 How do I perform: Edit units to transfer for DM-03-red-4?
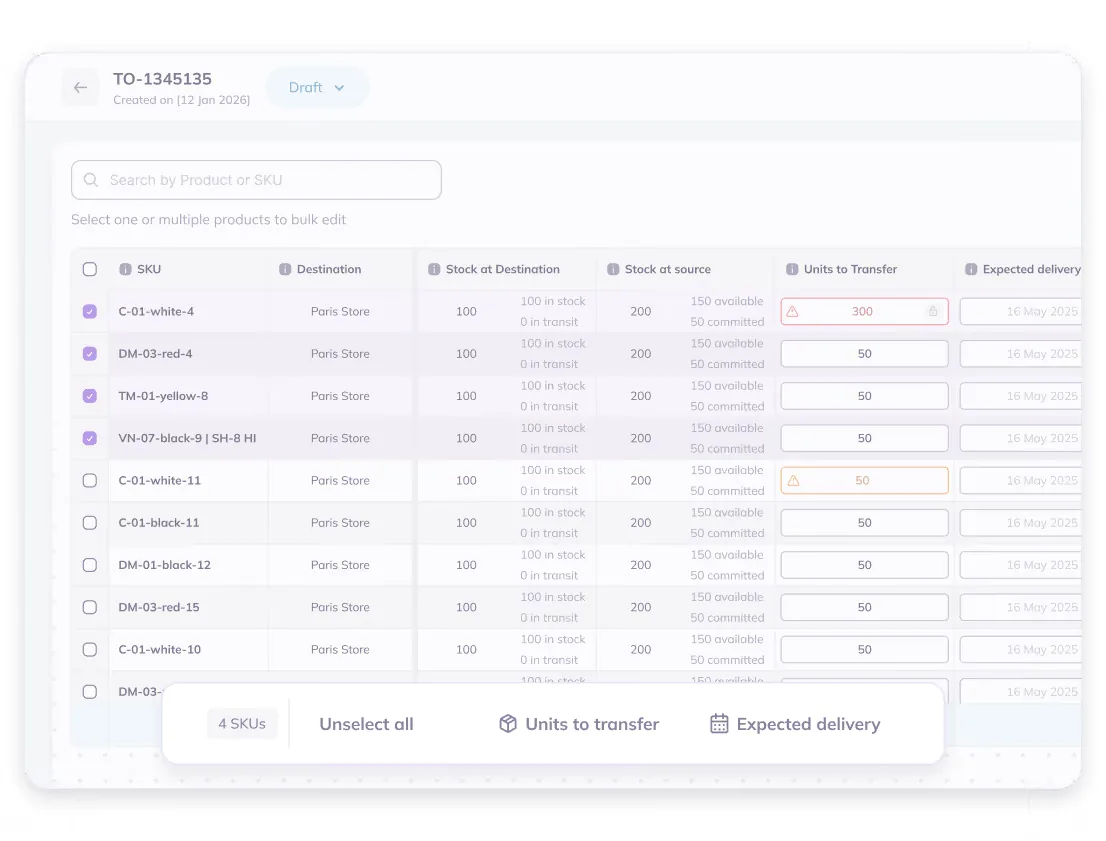(864, 353)
